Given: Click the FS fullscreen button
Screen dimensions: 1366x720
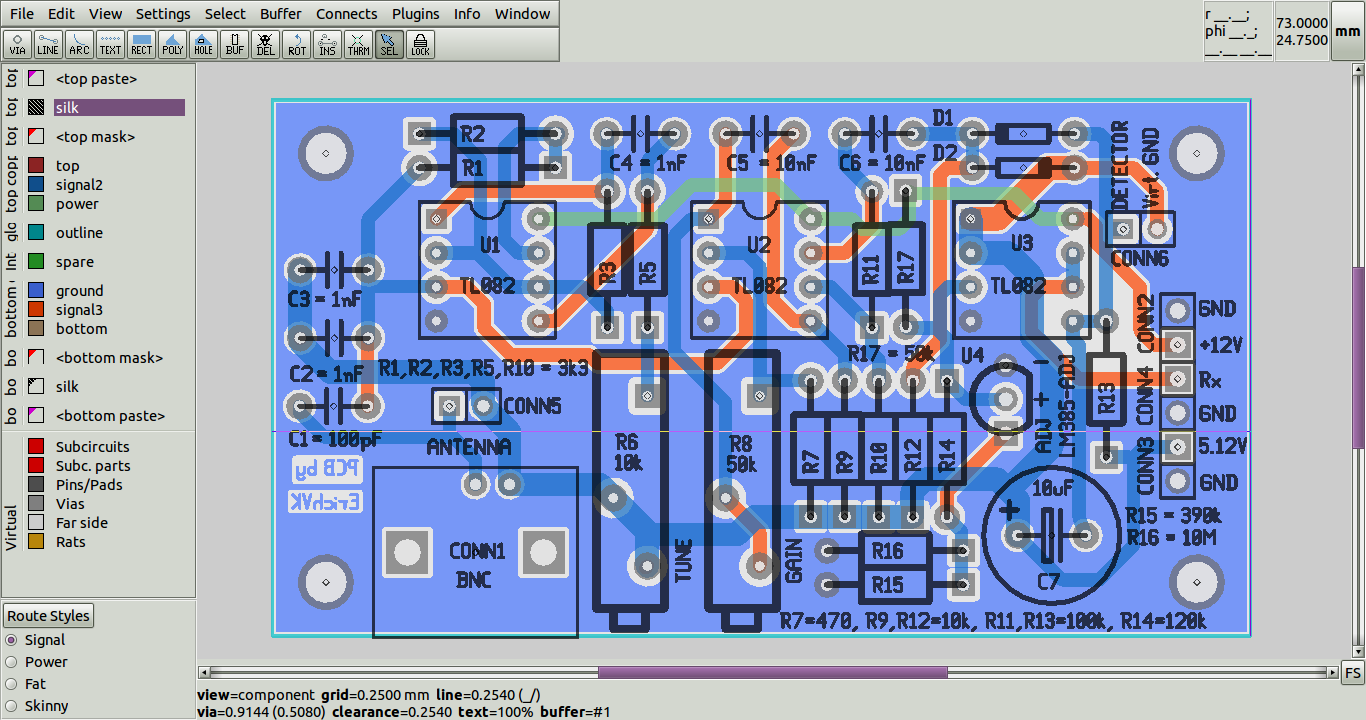Looking at the screenshot, I should [1352, 672].
